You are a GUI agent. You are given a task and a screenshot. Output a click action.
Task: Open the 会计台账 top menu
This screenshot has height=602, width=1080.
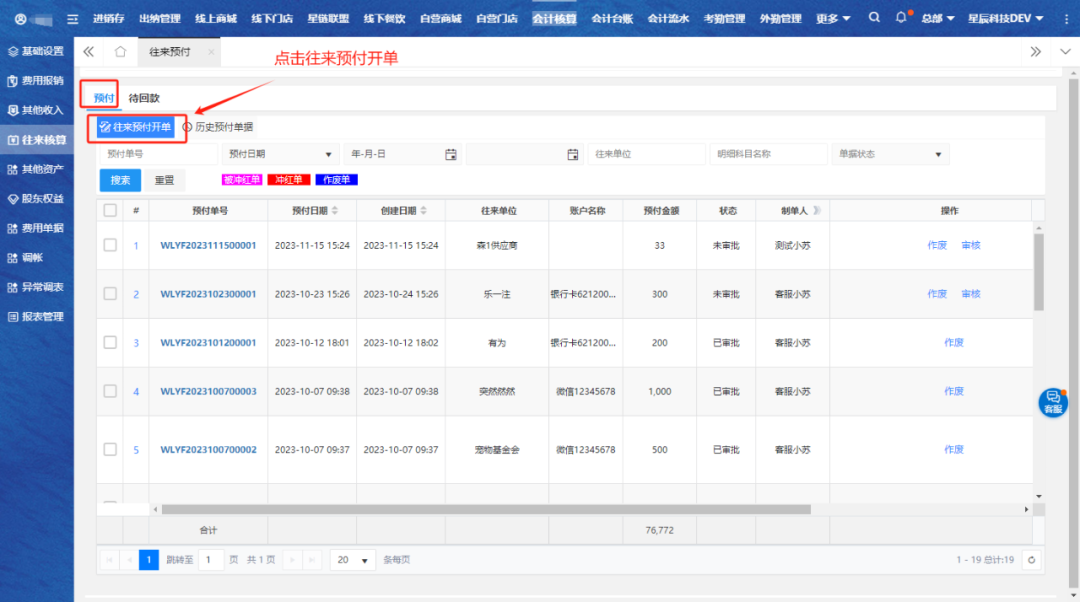coord(612,18)
